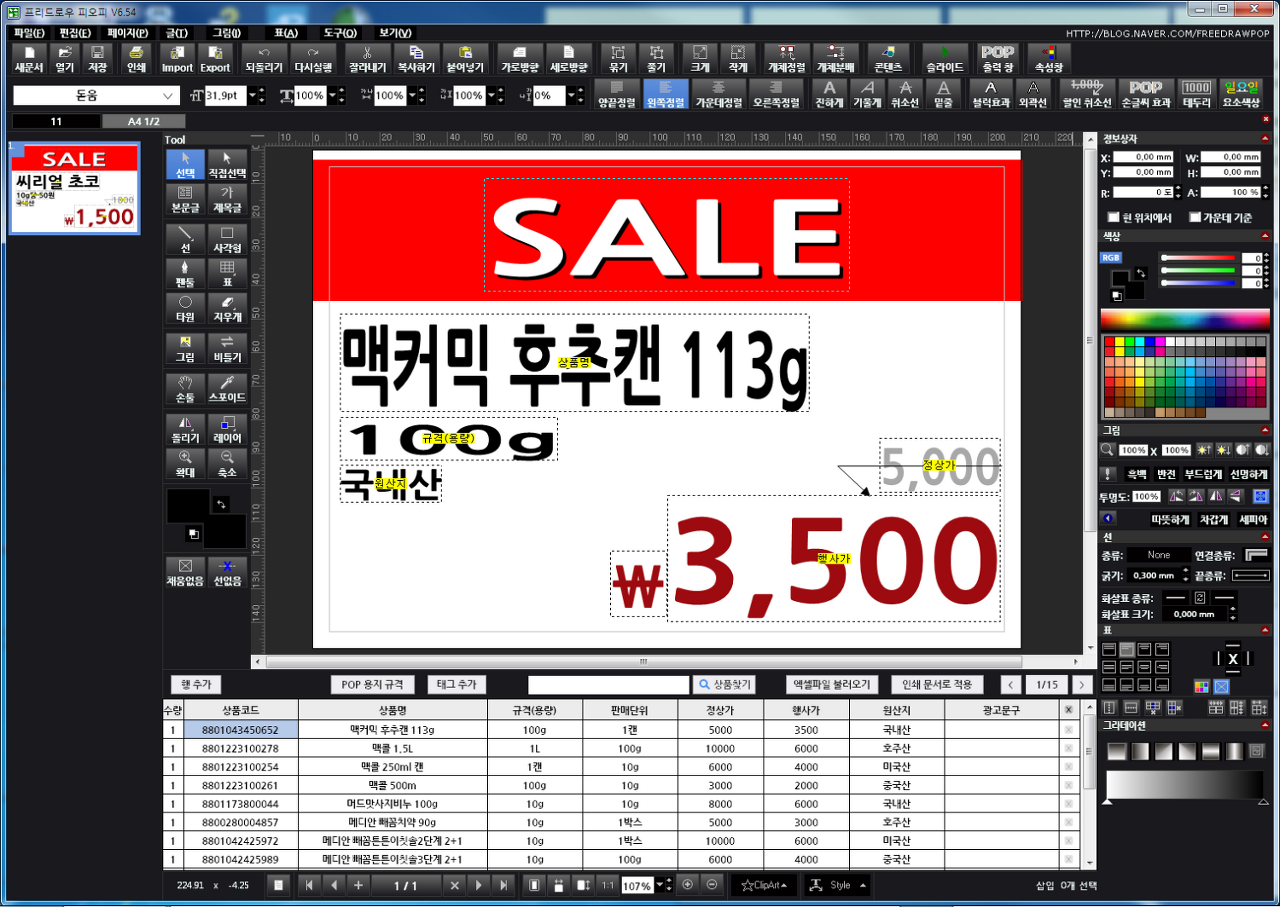
Task: Pick the 표 table tool
Action: pos(227,274)
